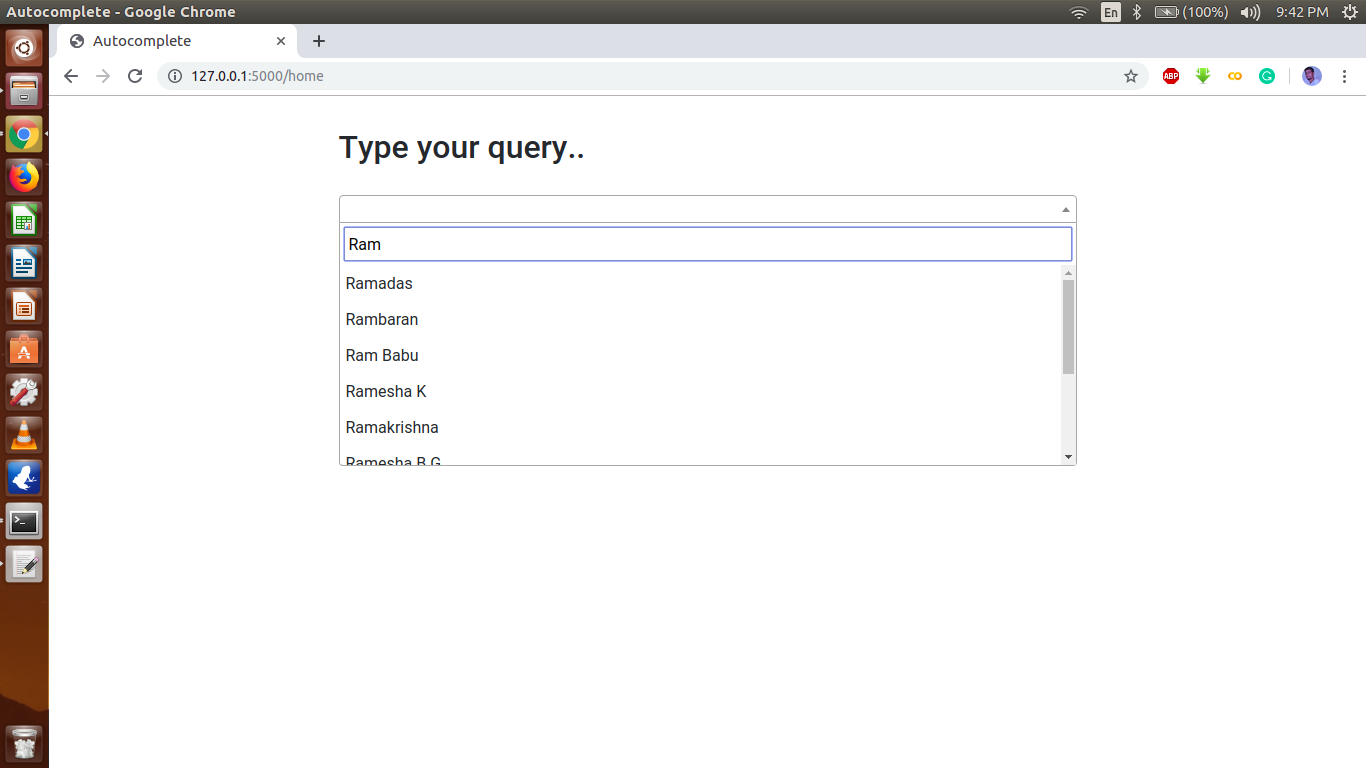Open Chrome three-dot menu
The width and height of the screenshot is (1366, 768).
(x=1344, y=76)
